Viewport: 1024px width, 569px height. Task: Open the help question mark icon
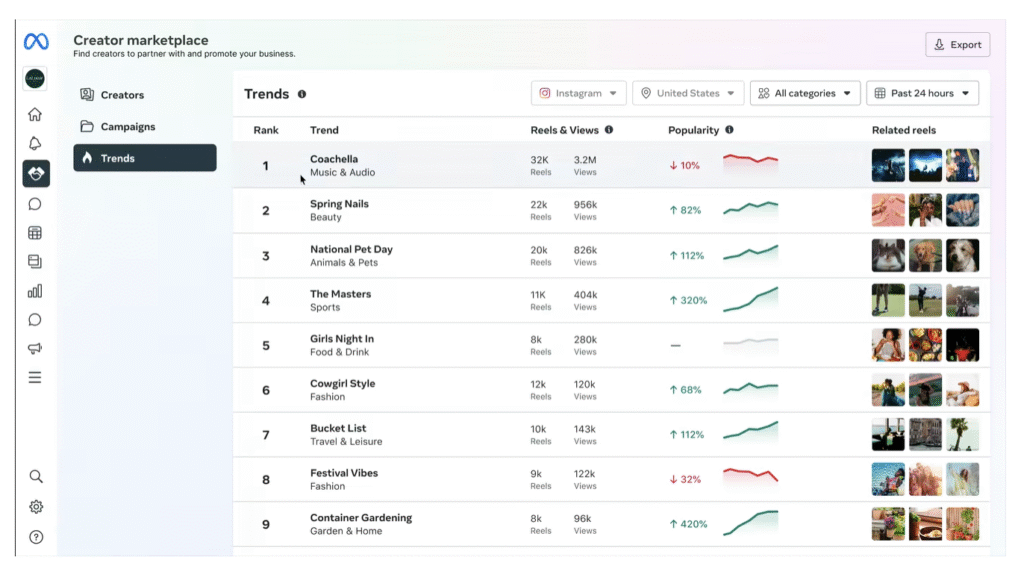(x=36, y=537)
